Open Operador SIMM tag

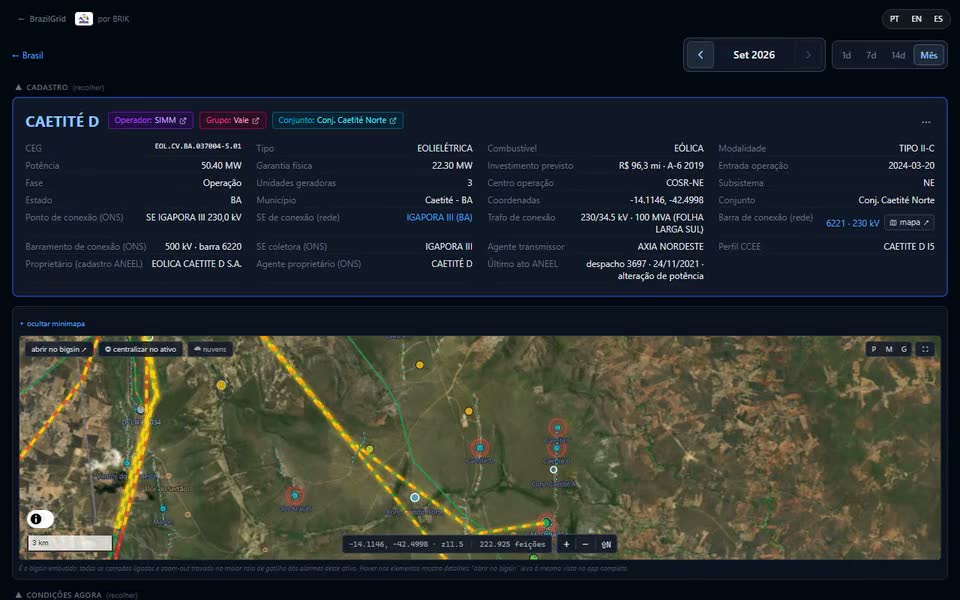[151, 121]
